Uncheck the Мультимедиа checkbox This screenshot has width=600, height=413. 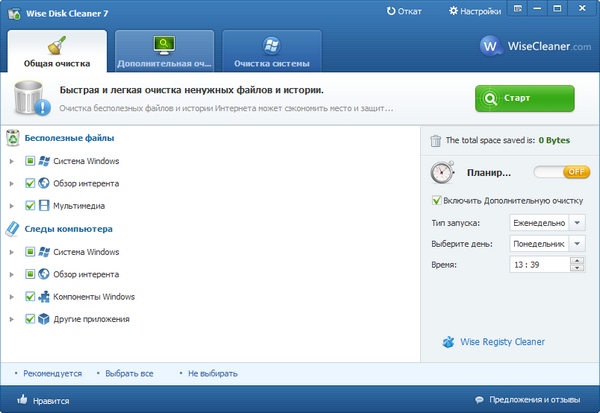pyautogui.click(x=30, y=206)
